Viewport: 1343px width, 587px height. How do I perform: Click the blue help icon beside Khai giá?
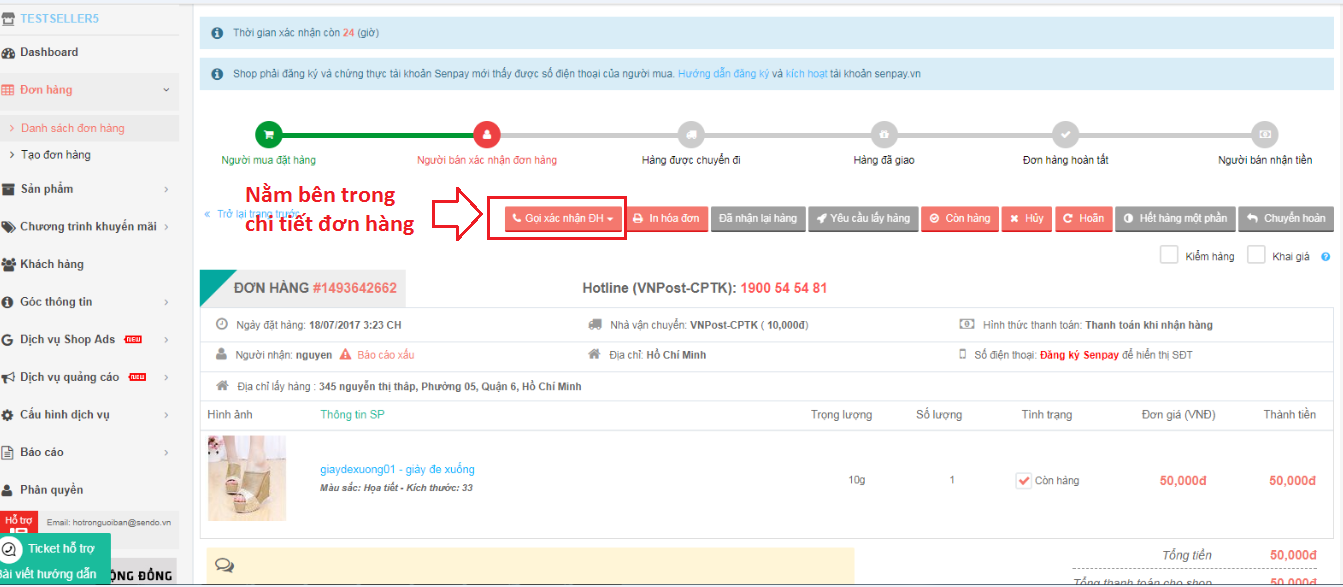tap(1325, 257)
